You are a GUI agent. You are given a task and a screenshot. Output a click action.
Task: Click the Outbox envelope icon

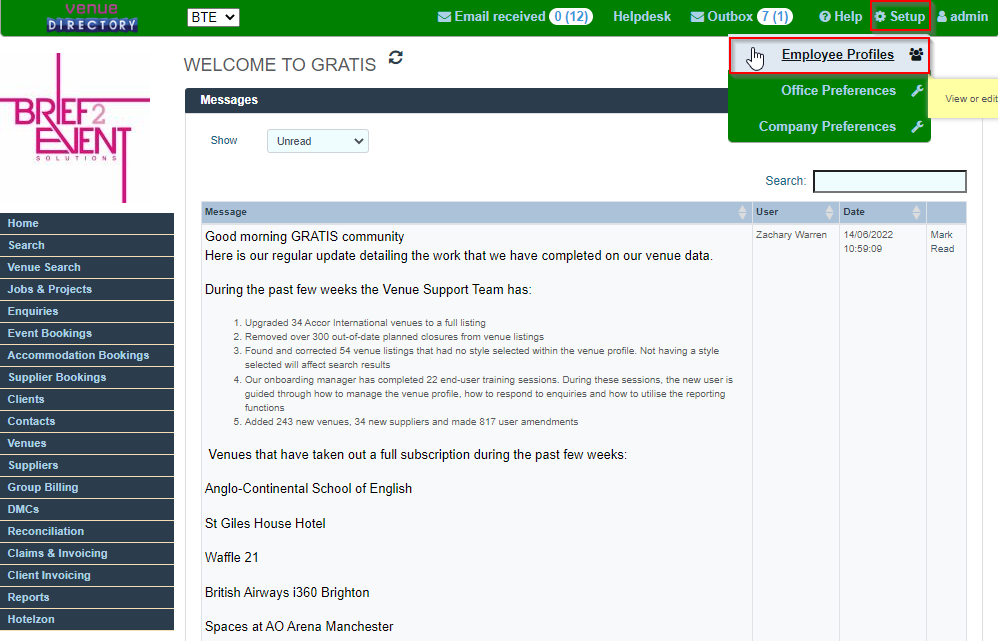(x=698, y=17)
